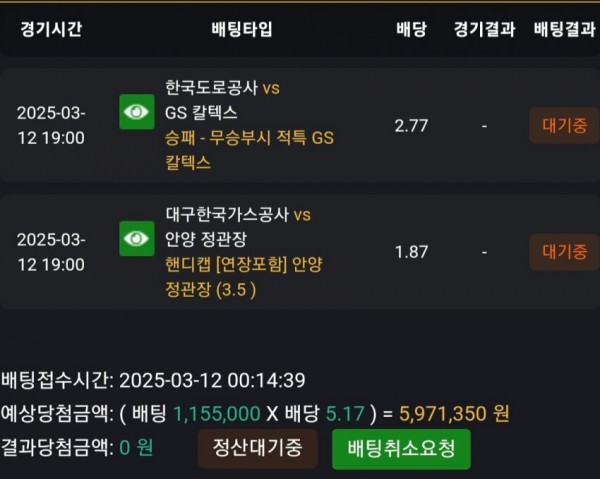Click the 배팅결과 column header
The image size is (600, 479).
[x=564, y=28]
